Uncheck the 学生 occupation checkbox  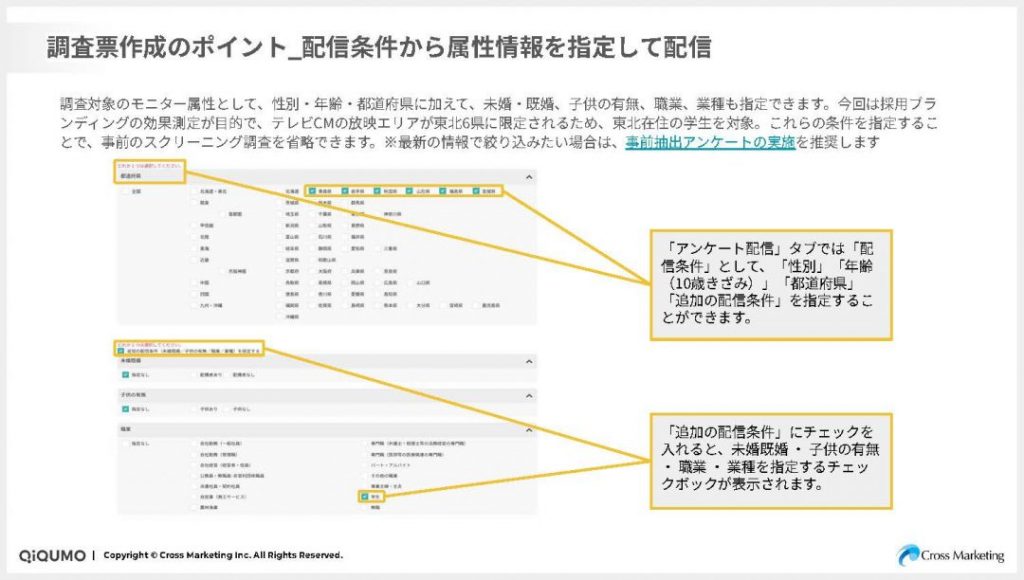364,496
